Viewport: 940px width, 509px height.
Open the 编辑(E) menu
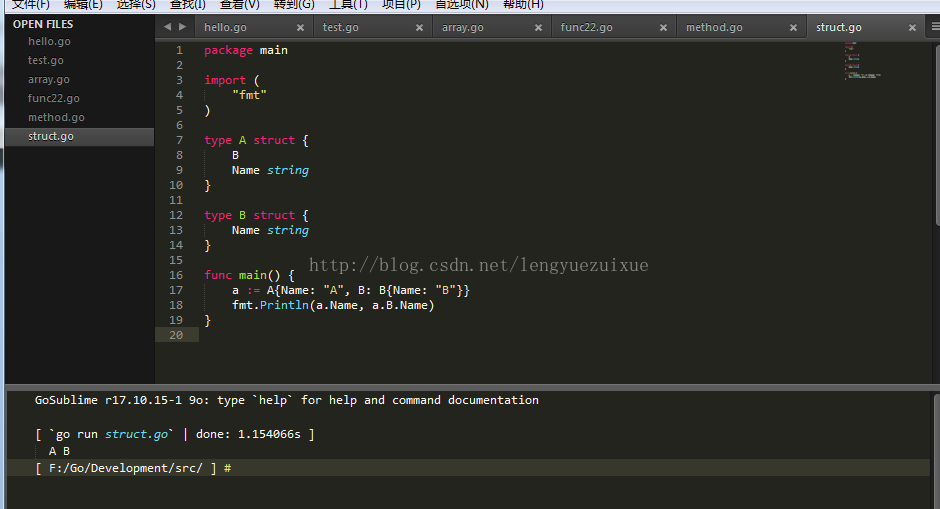coord(83,5)
